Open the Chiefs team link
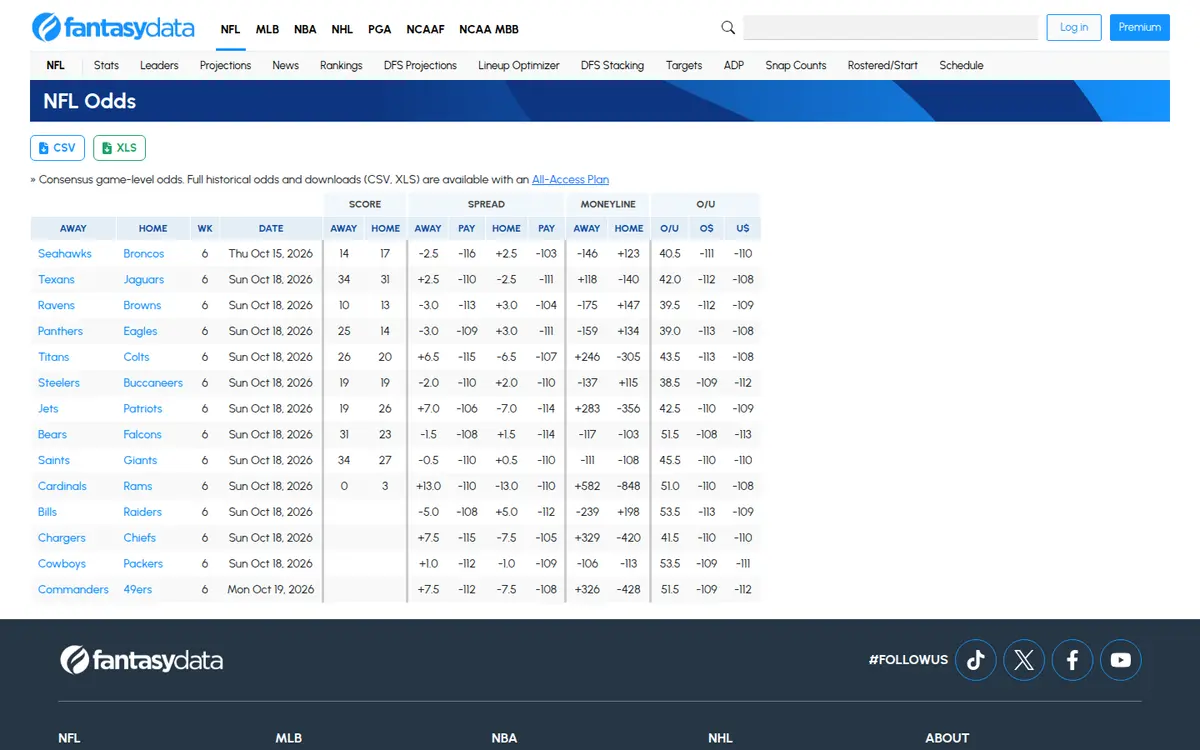This screenshot has width=1200, height=750. [x=140, y=538]
